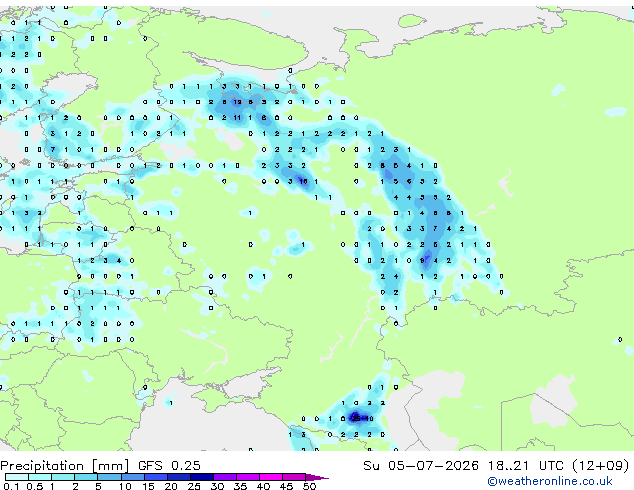Pick the 15–20 mm legend color box

tap(156, 477)
